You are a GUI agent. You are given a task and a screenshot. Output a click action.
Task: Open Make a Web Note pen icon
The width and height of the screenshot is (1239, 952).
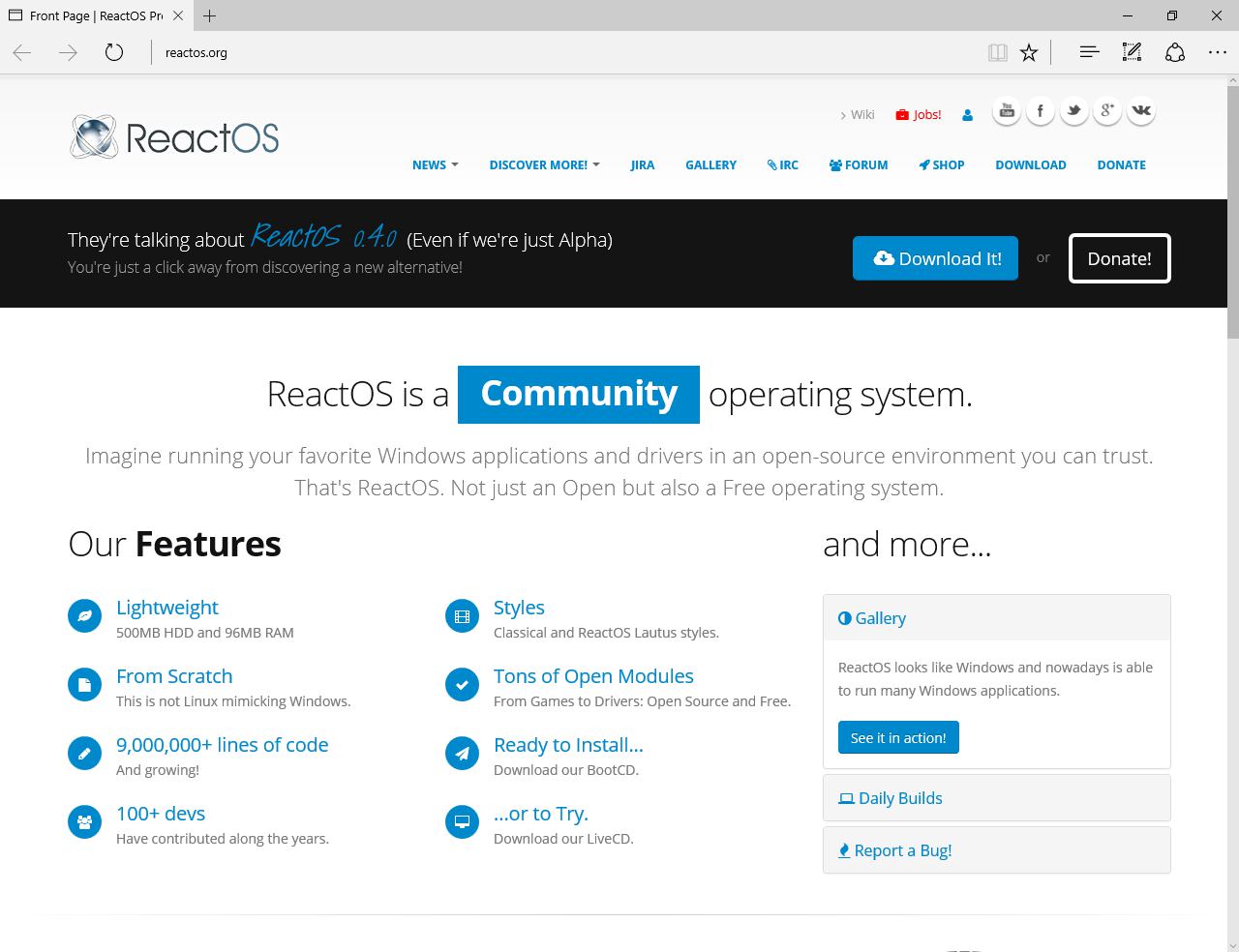[1132, 53]
